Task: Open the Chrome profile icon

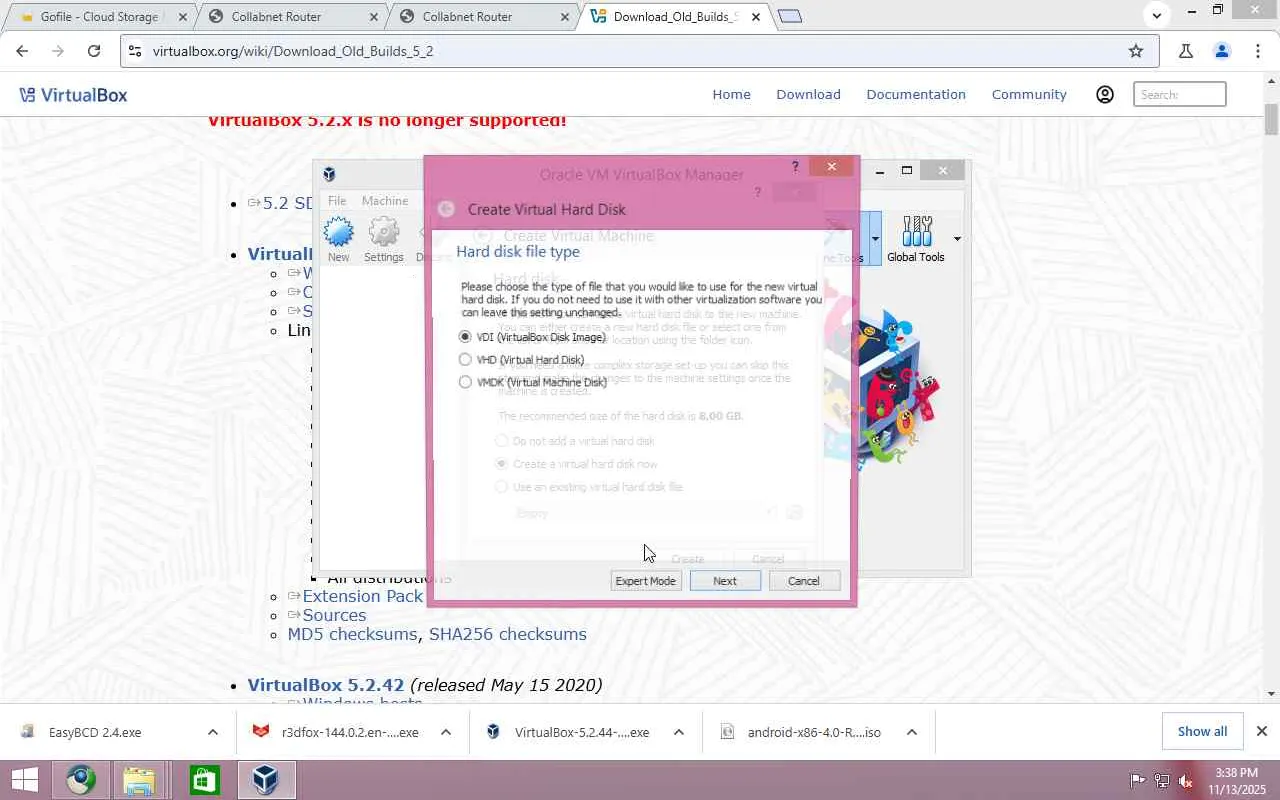Action: click(x=1222, y=51)
